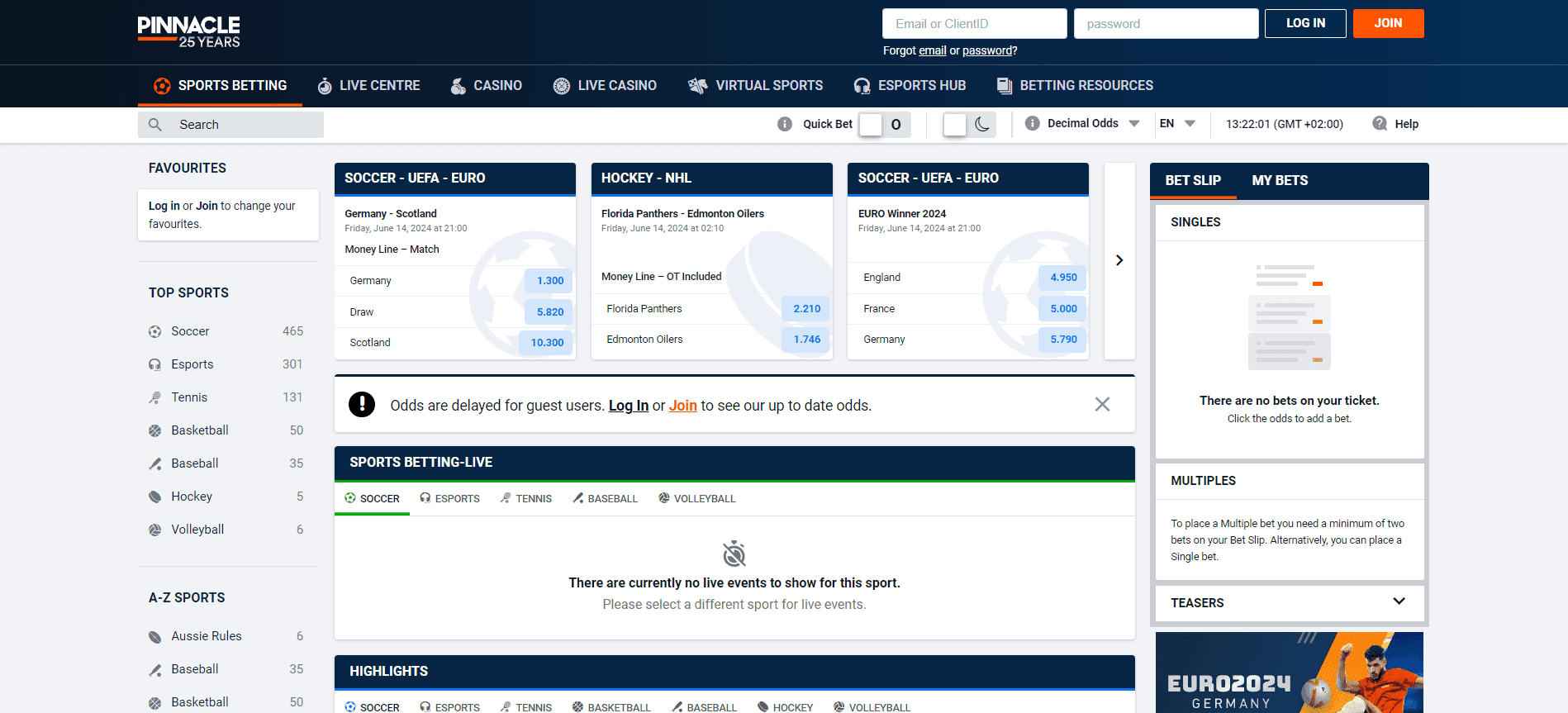Click the Hockey puck icon in Top Sports
Screen dimensions: 1568x713
154,497
